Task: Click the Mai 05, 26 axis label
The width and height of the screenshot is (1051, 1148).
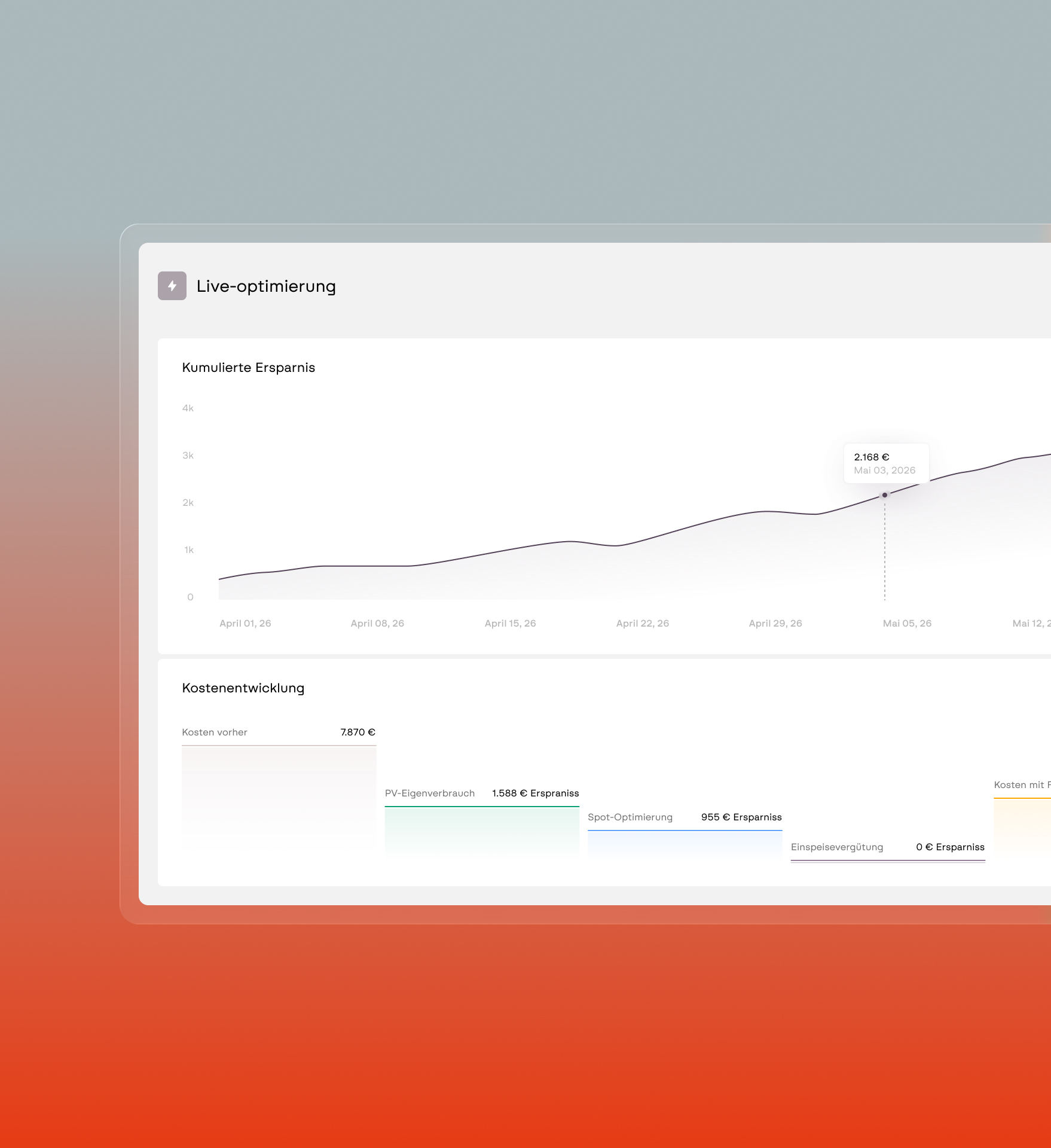Action: [x=907, y=624]
